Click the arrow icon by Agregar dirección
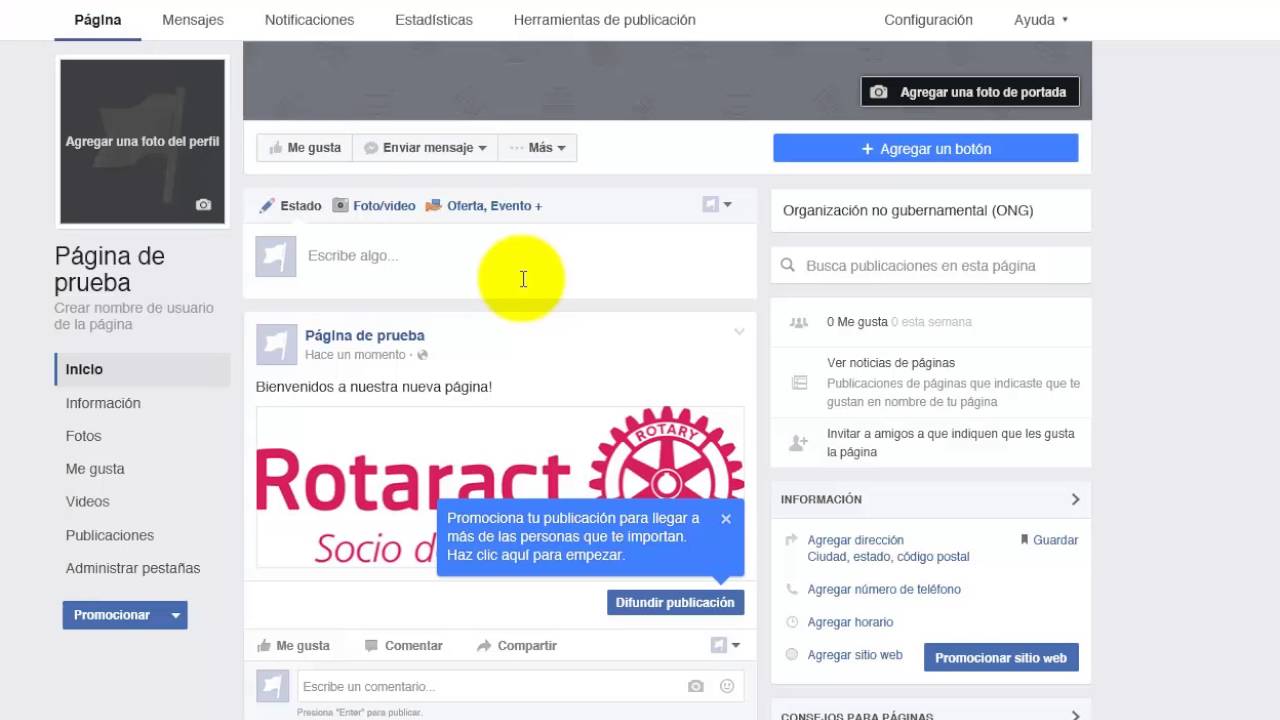The width and height of the screenshot is (1280, 720). [x=792, y=540]
